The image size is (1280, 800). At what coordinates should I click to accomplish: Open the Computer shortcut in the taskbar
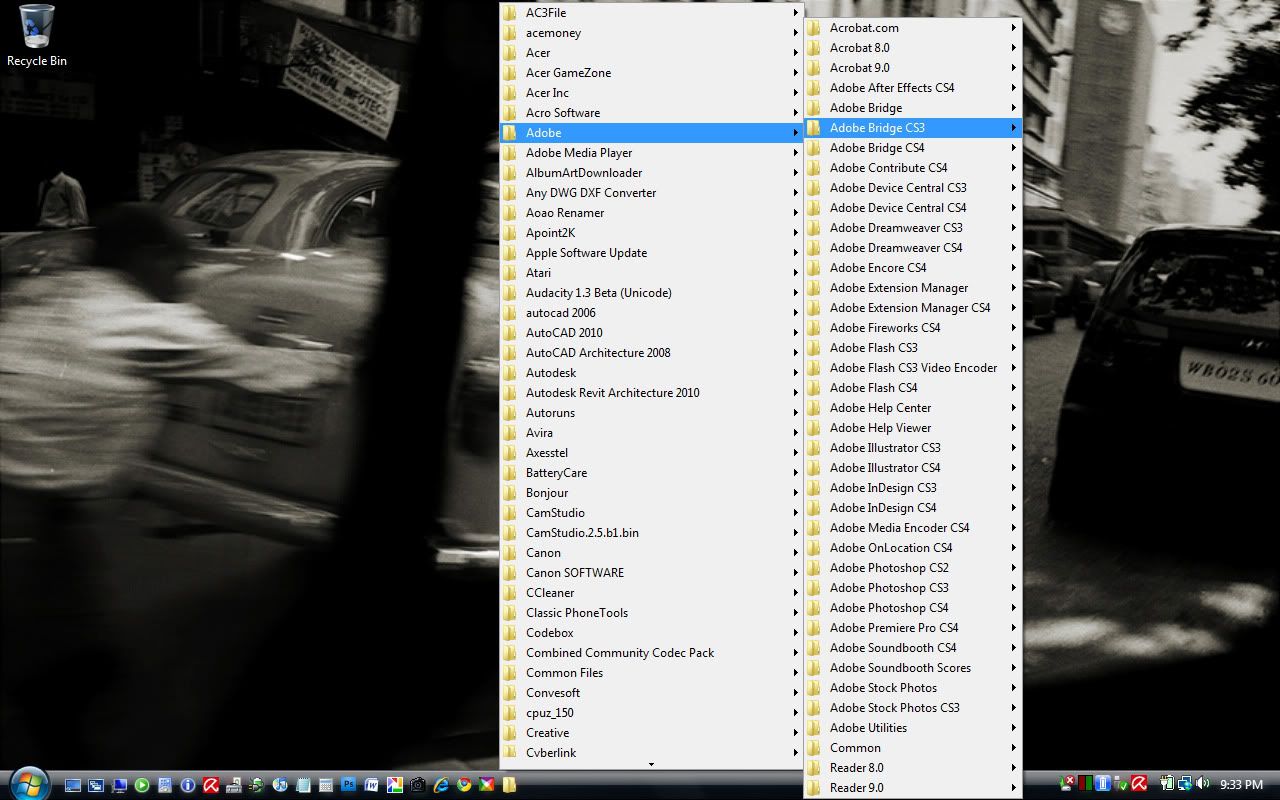(119, 785)
